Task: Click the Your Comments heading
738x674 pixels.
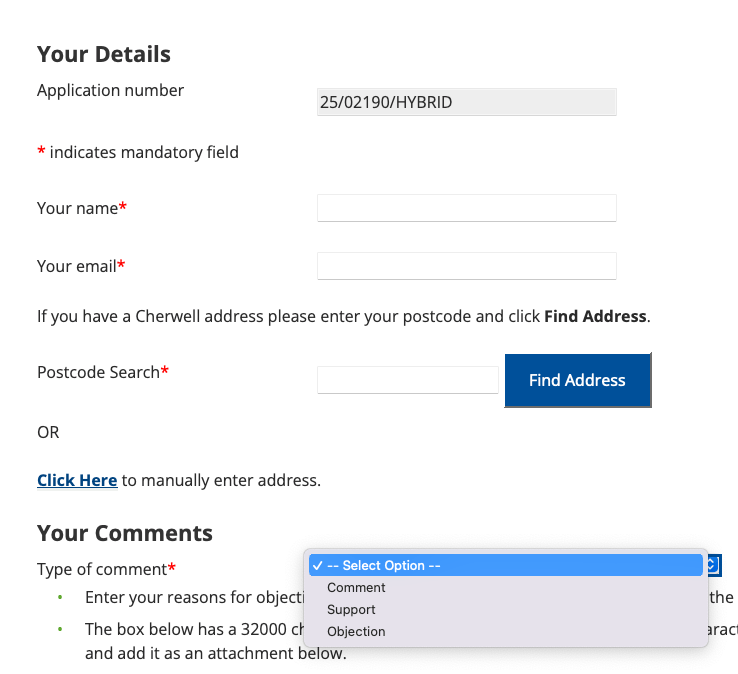Action: click(x=125, y=533)
